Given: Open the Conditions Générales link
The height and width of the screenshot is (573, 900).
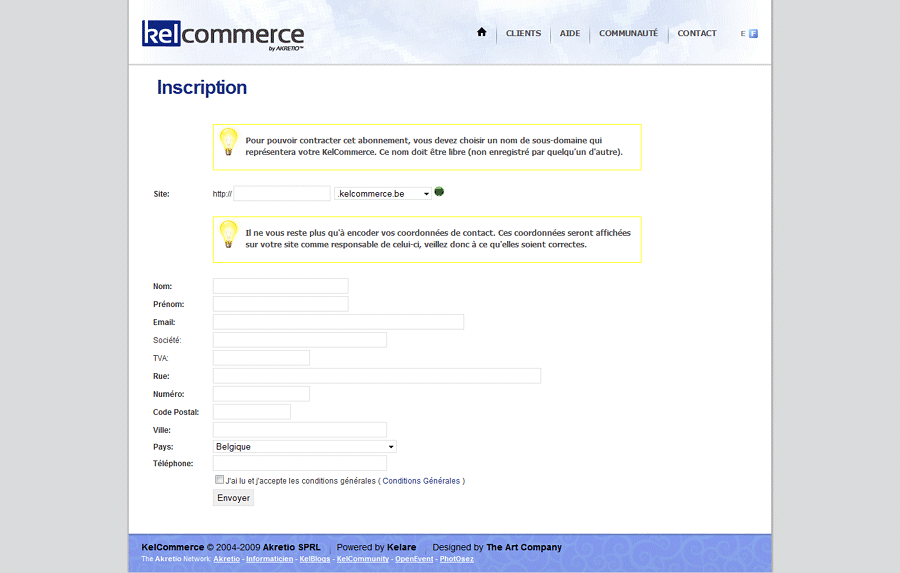Looking at the screenshot, I should (x=421, y=481).
